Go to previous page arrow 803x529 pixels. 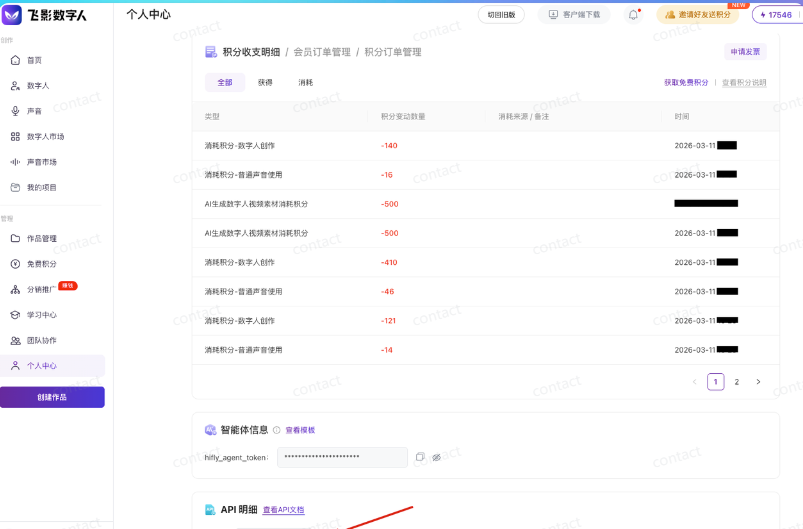click(694, 382)
